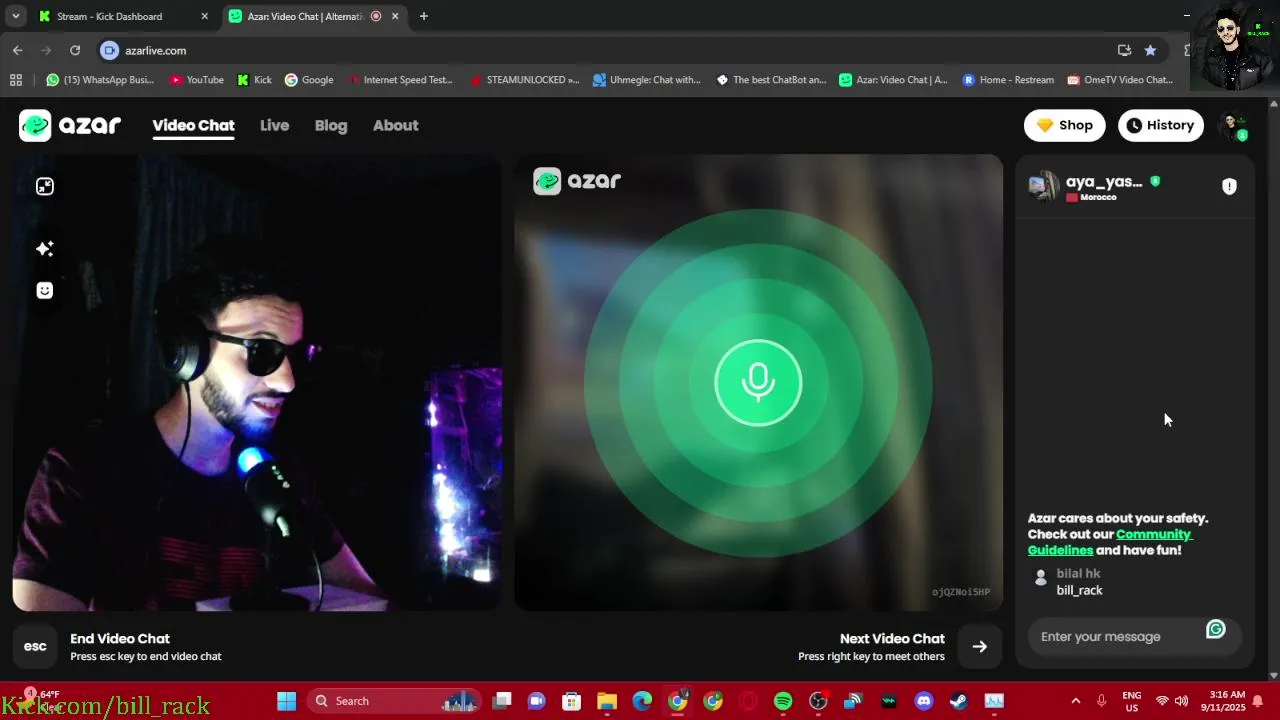Open the sparkle effects icon
Screen dimensions: 1280x720
[x=44, y=248]
